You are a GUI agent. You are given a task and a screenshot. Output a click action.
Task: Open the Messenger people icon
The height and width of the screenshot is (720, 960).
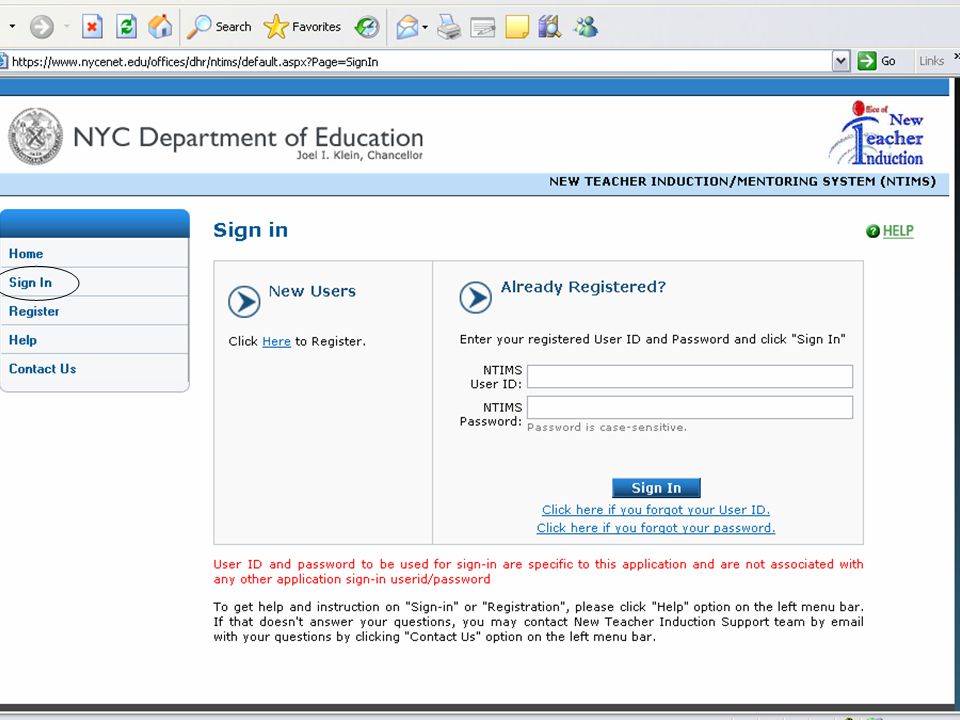pyautogui.click(x=586, y=27)
